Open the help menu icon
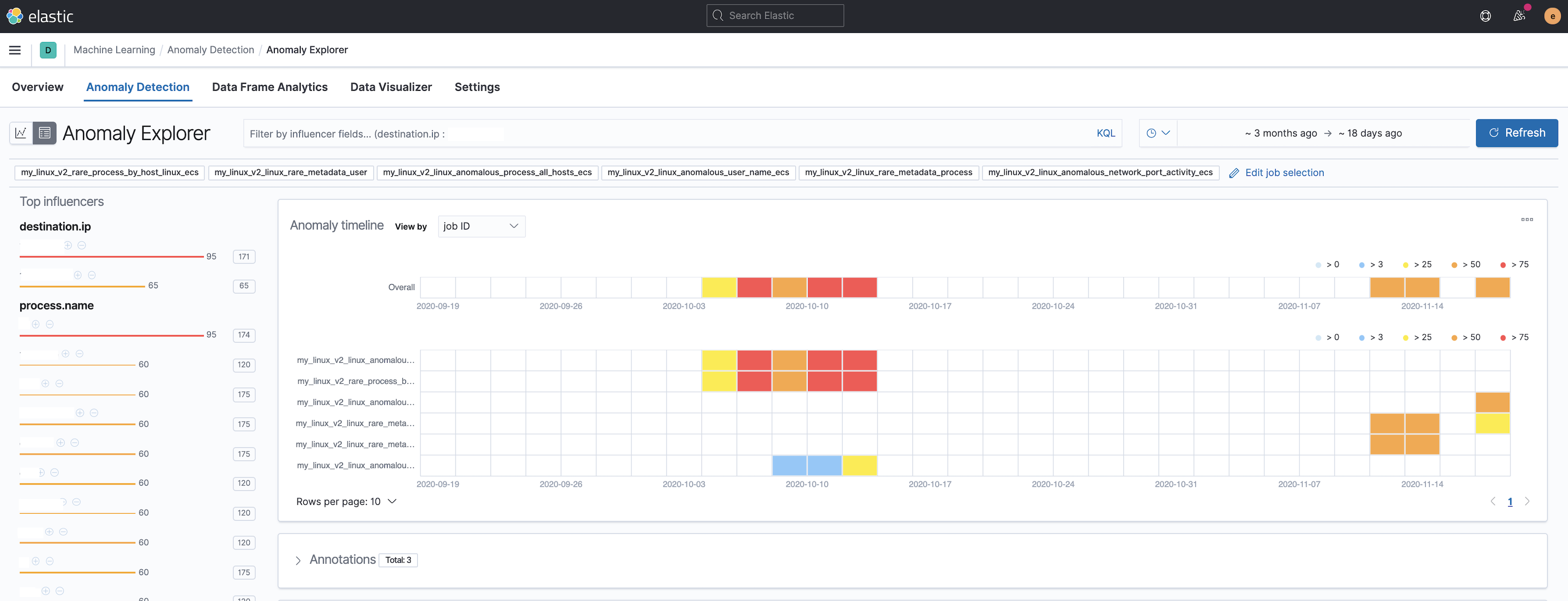Image resolution: width=1568 pixels, height=601 pixels. 1485,16
